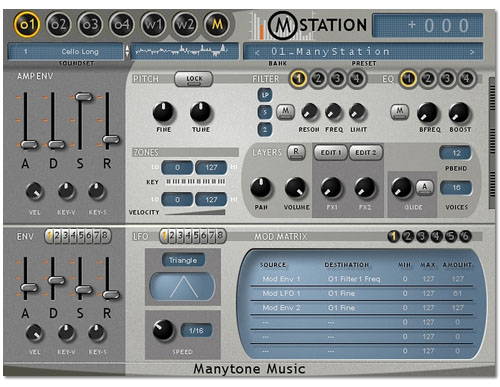
Task: Open the Cello Long soundset selector
Action: point(66,51)
